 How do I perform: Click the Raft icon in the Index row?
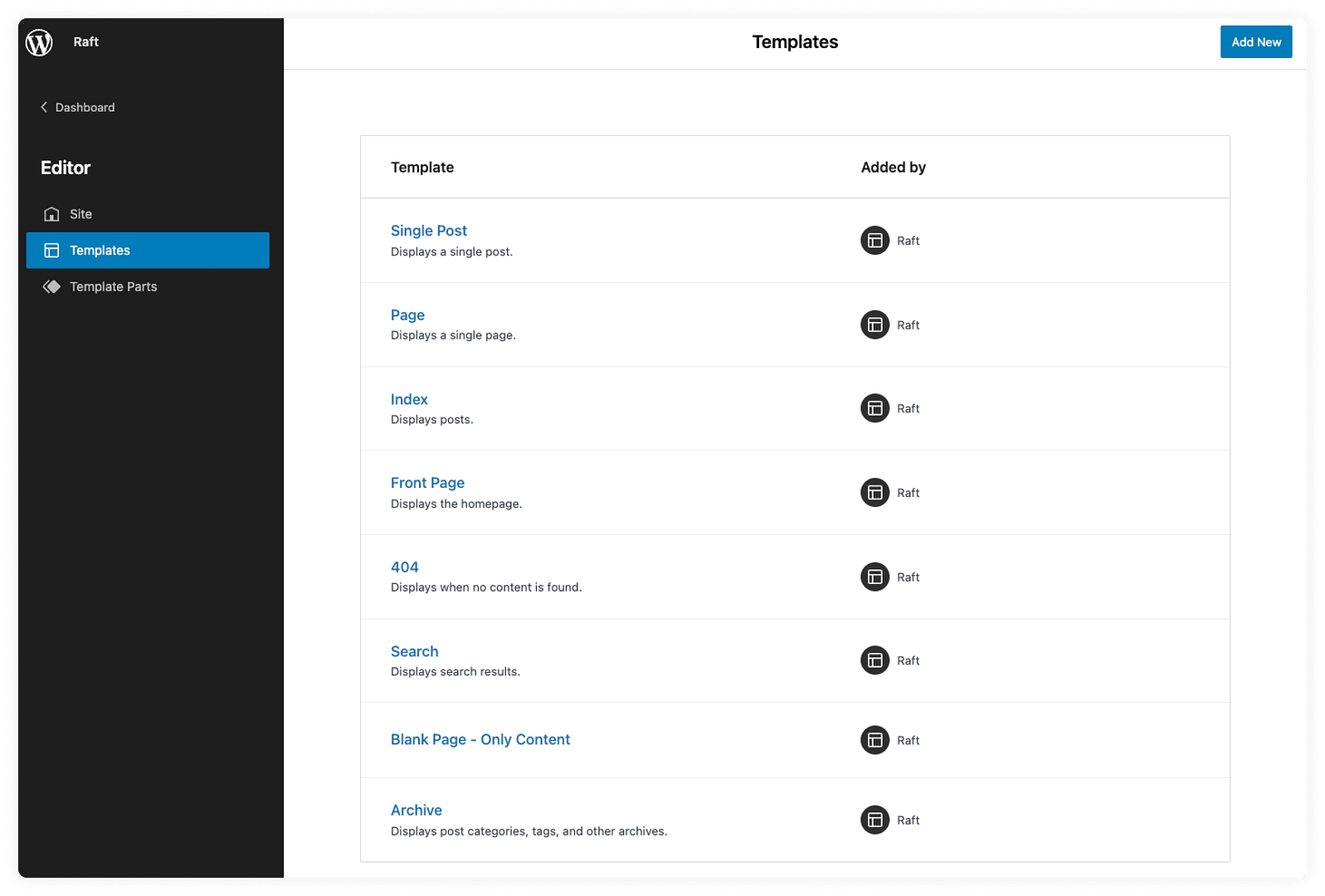click(874, 408)
